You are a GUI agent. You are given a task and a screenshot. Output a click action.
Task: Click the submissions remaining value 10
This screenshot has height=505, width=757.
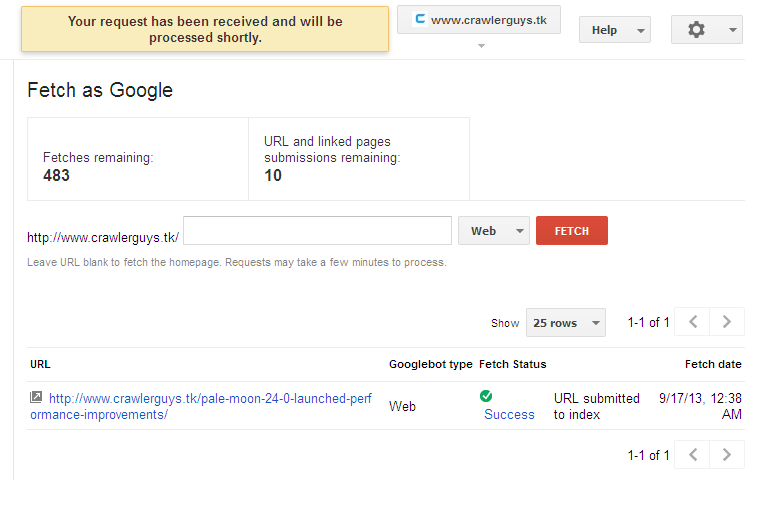(x=273, y=175)
